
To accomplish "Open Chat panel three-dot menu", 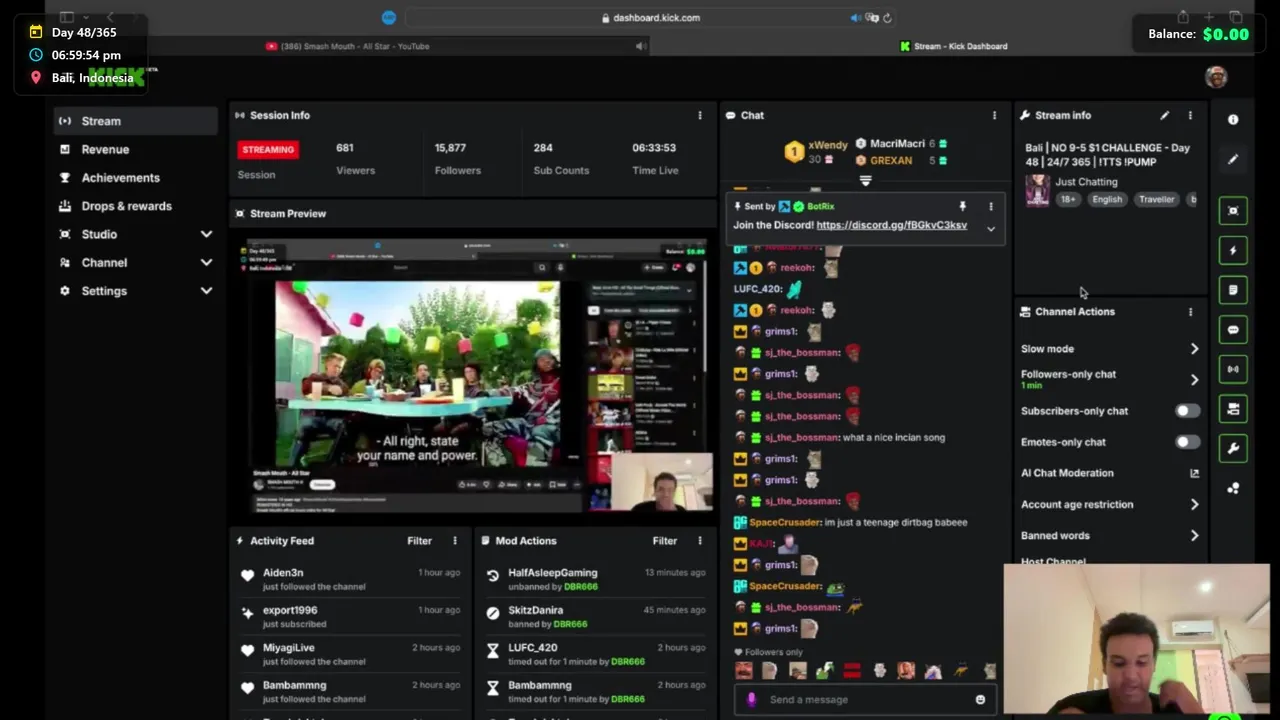I will (994, 115).
